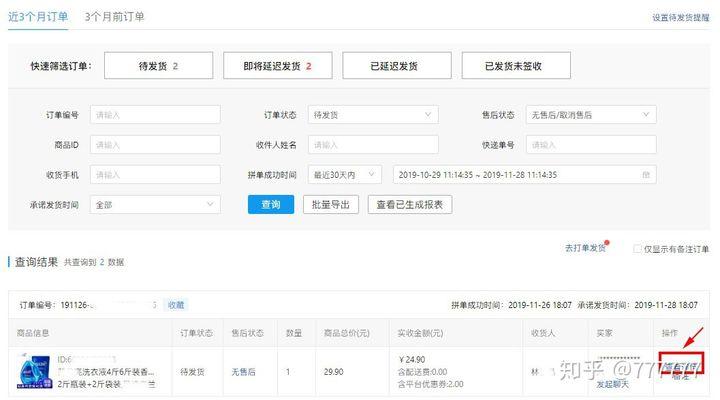Open the date range picker field
The height and width of the screenshot is (400, 720).
click(x=524, y=175)
